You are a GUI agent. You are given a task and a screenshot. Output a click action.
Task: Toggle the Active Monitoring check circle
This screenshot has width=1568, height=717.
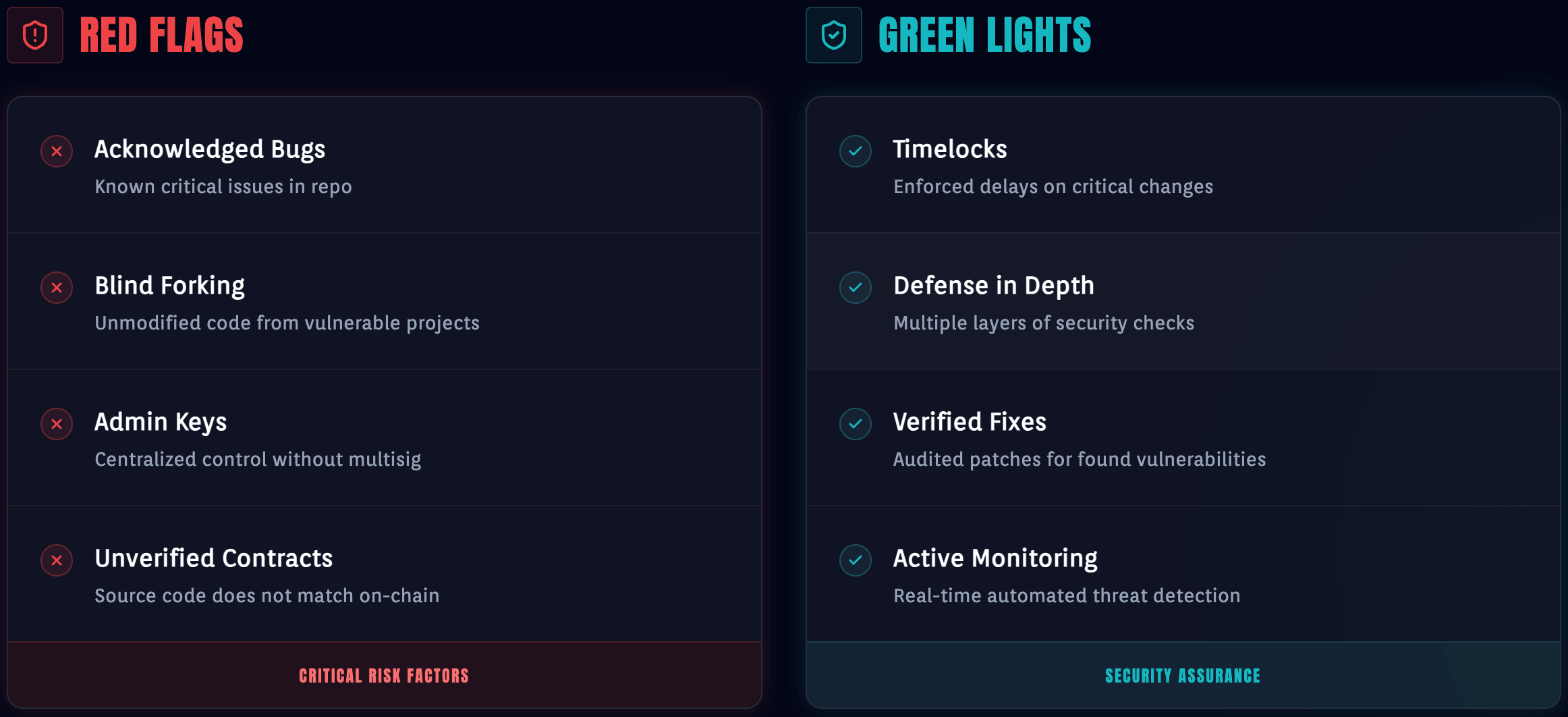coord(855,560)
